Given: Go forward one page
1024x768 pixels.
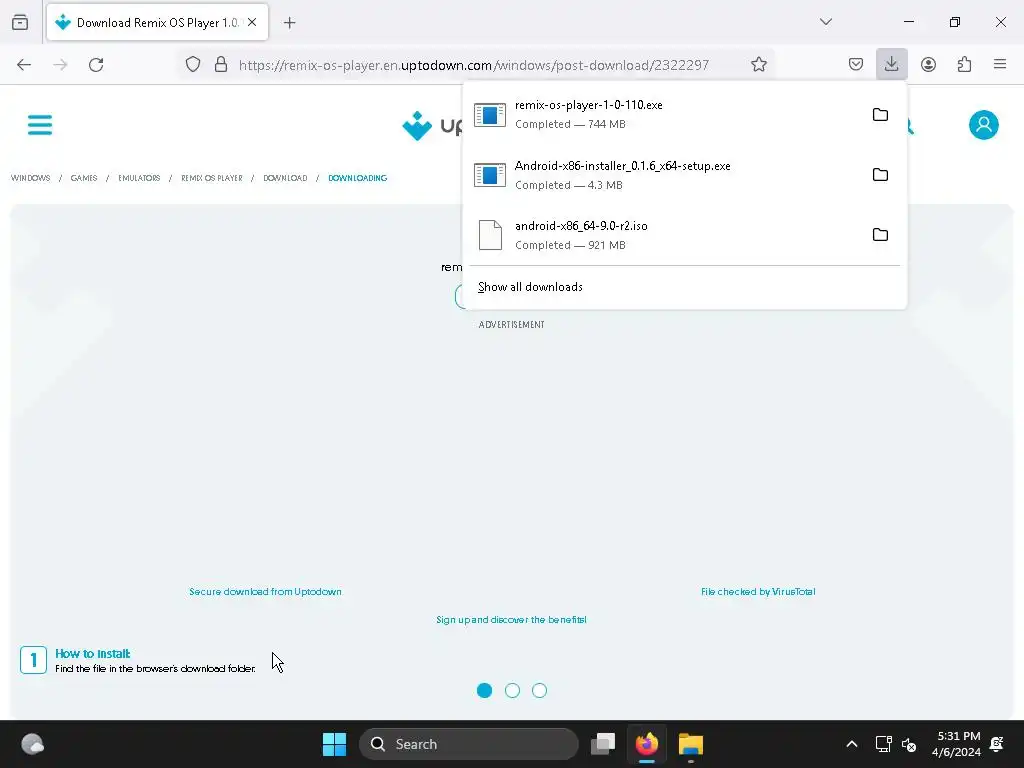Looking at the screenshot, I should coord(60,65).
